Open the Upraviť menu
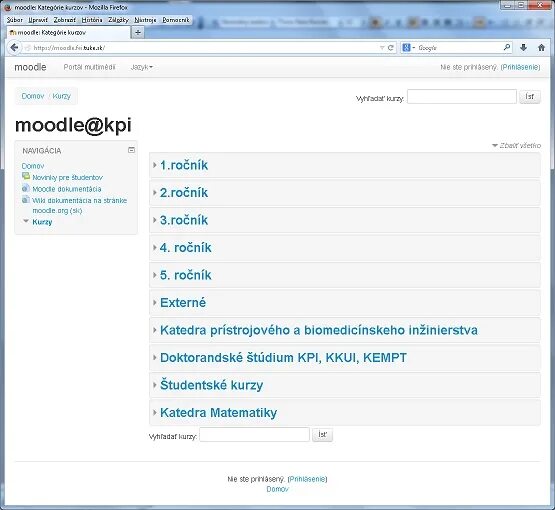Viewport: 555px width, 510px height. pos(38,20)
